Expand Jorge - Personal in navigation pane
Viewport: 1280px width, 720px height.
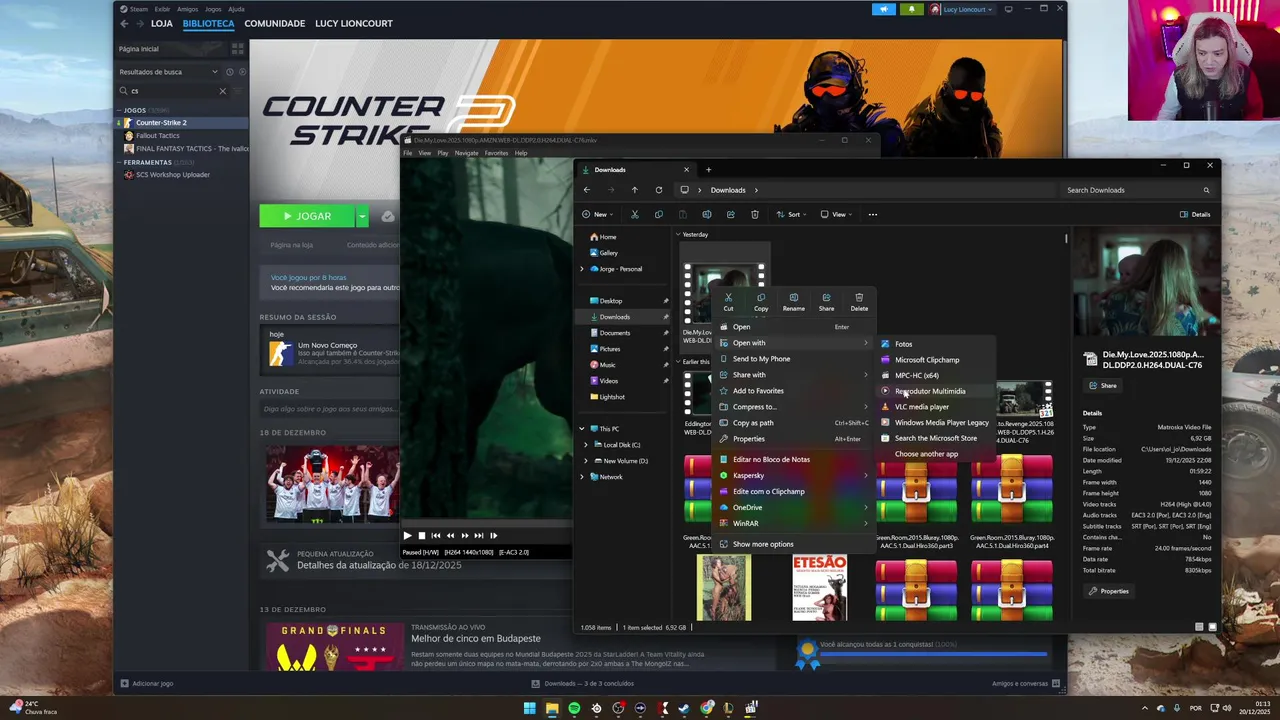(582, 269)
